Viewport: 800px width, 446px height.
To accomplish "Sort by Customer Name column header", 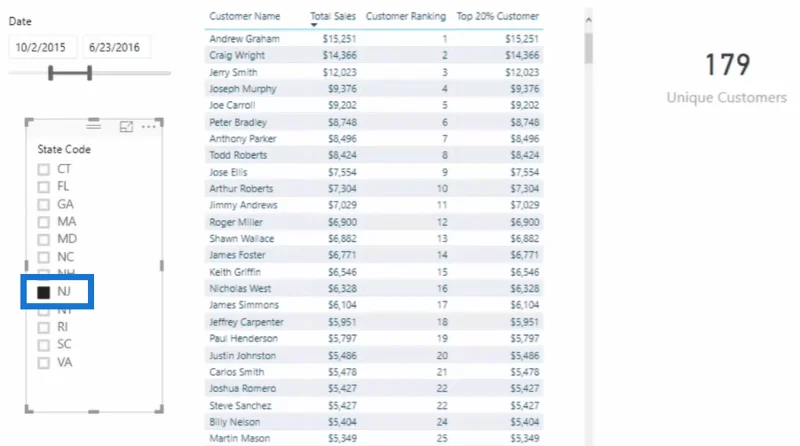I will (x=244, y=16).
